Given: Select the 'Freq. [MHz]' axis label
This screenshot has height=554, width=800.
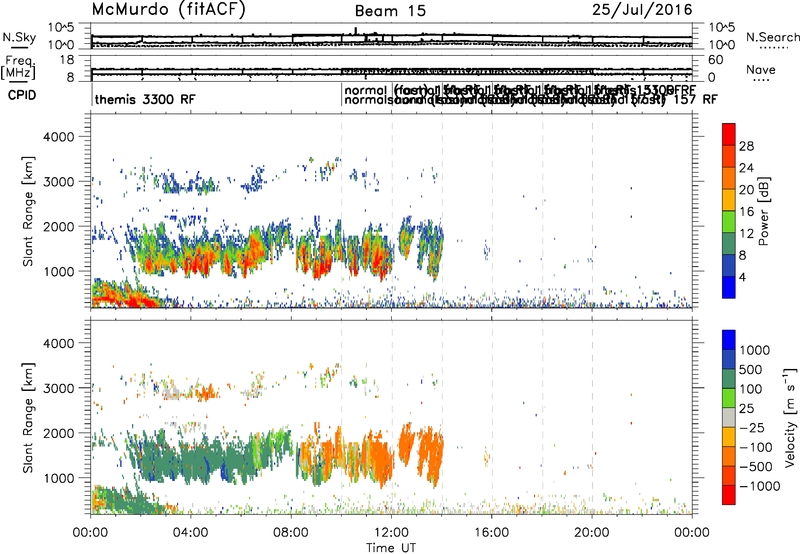Looking at the screenshot, I should click(19, 67).
